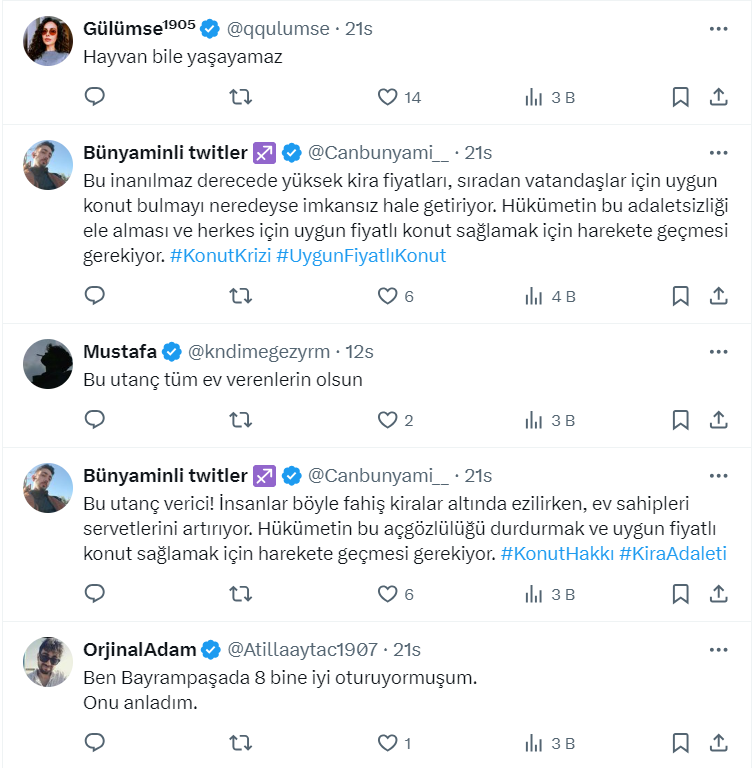Viewport: 753px width, 768px height.
Task: Like Mustafa's tweet
Action: 388,420
